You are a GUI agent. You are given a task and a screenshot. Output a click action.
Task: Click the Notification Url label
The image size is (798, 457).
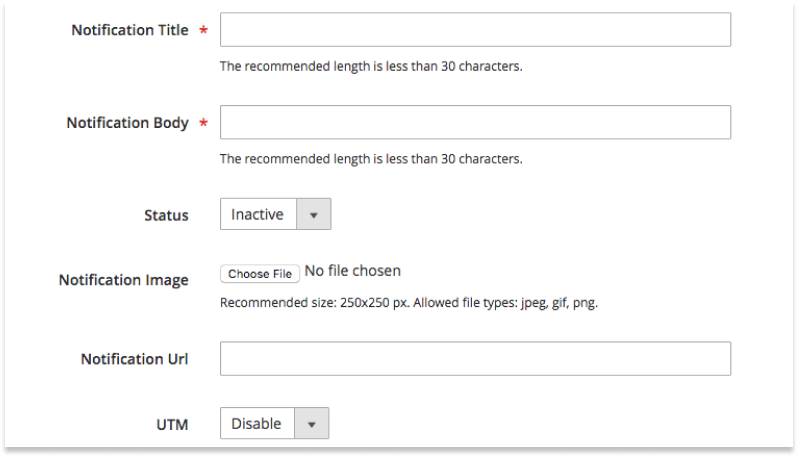(134, 359)
